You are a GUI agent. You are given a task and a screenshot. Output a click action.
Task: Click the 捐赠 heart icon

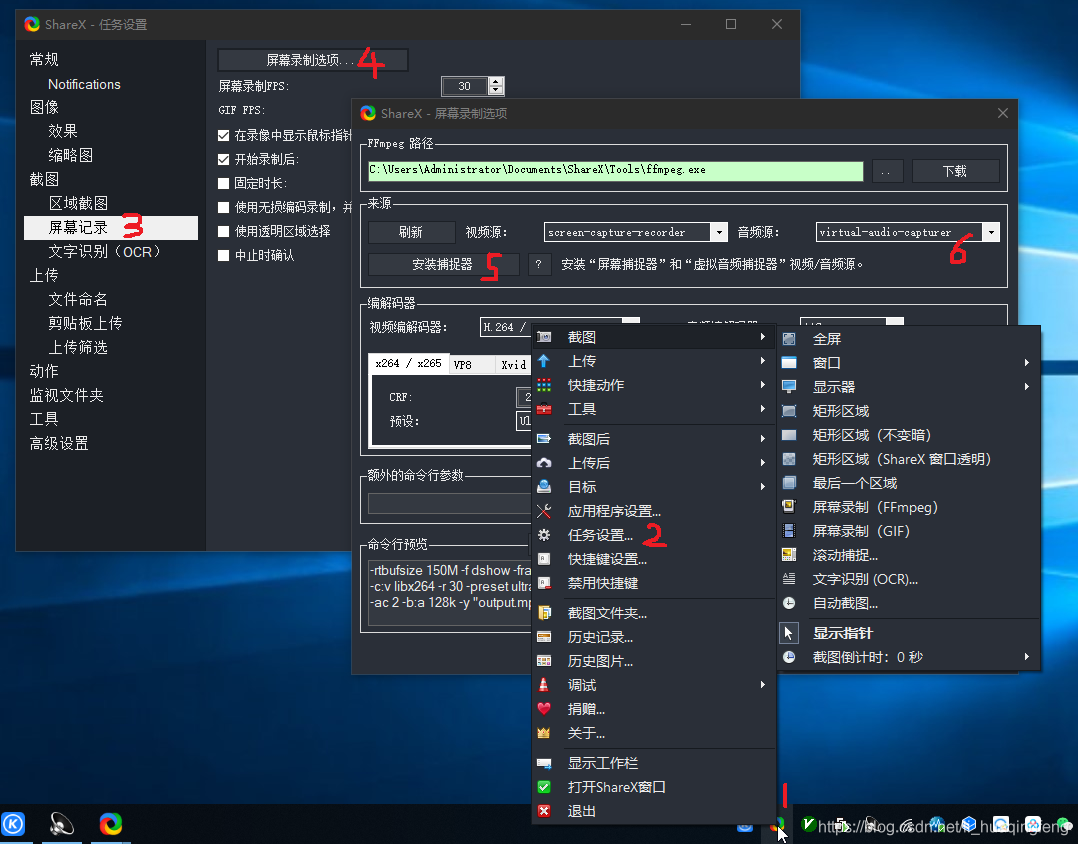[x=544, y=709]
